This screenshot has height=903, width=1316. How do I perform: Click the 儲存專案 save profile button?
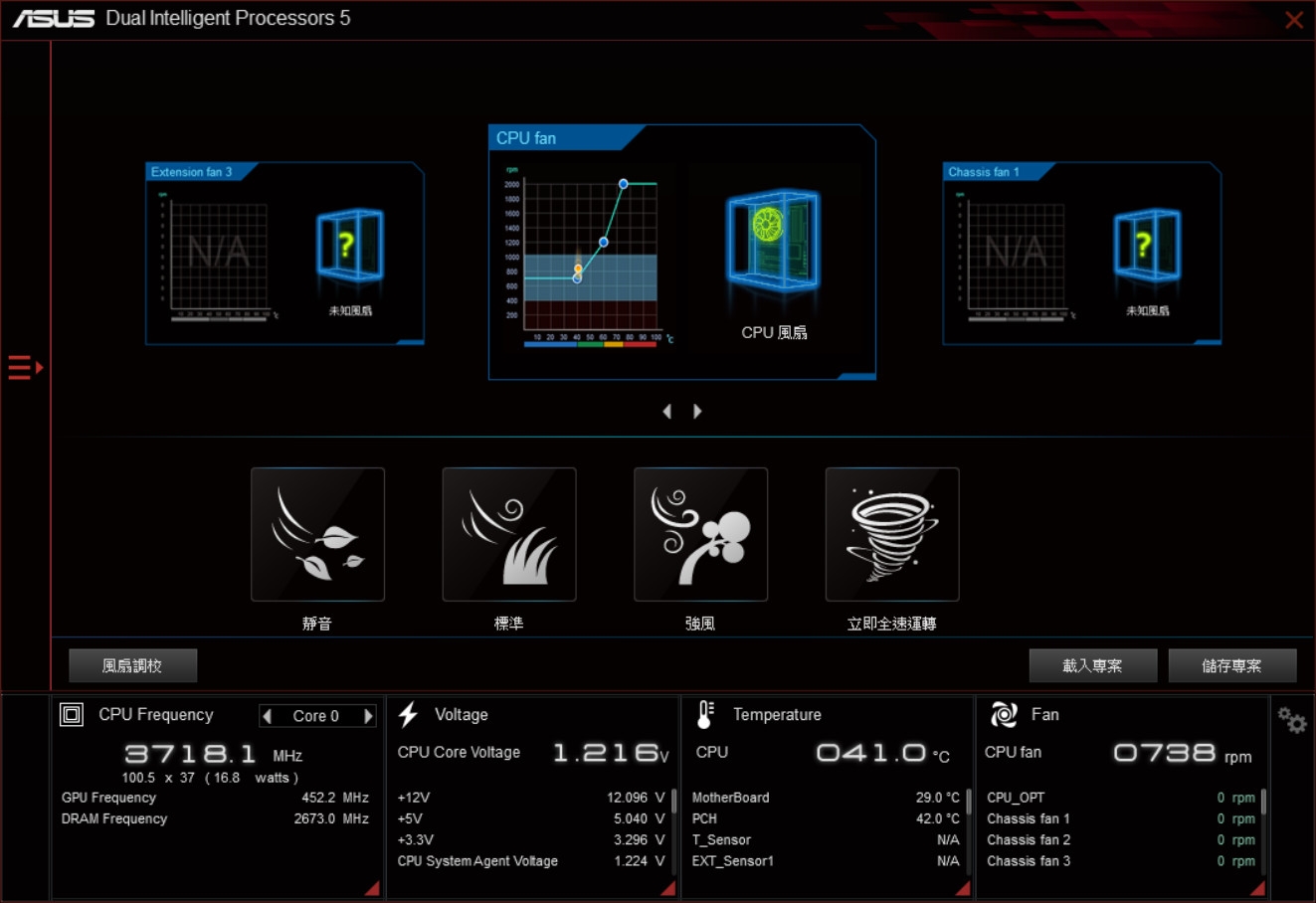[x=1232, y=665]
